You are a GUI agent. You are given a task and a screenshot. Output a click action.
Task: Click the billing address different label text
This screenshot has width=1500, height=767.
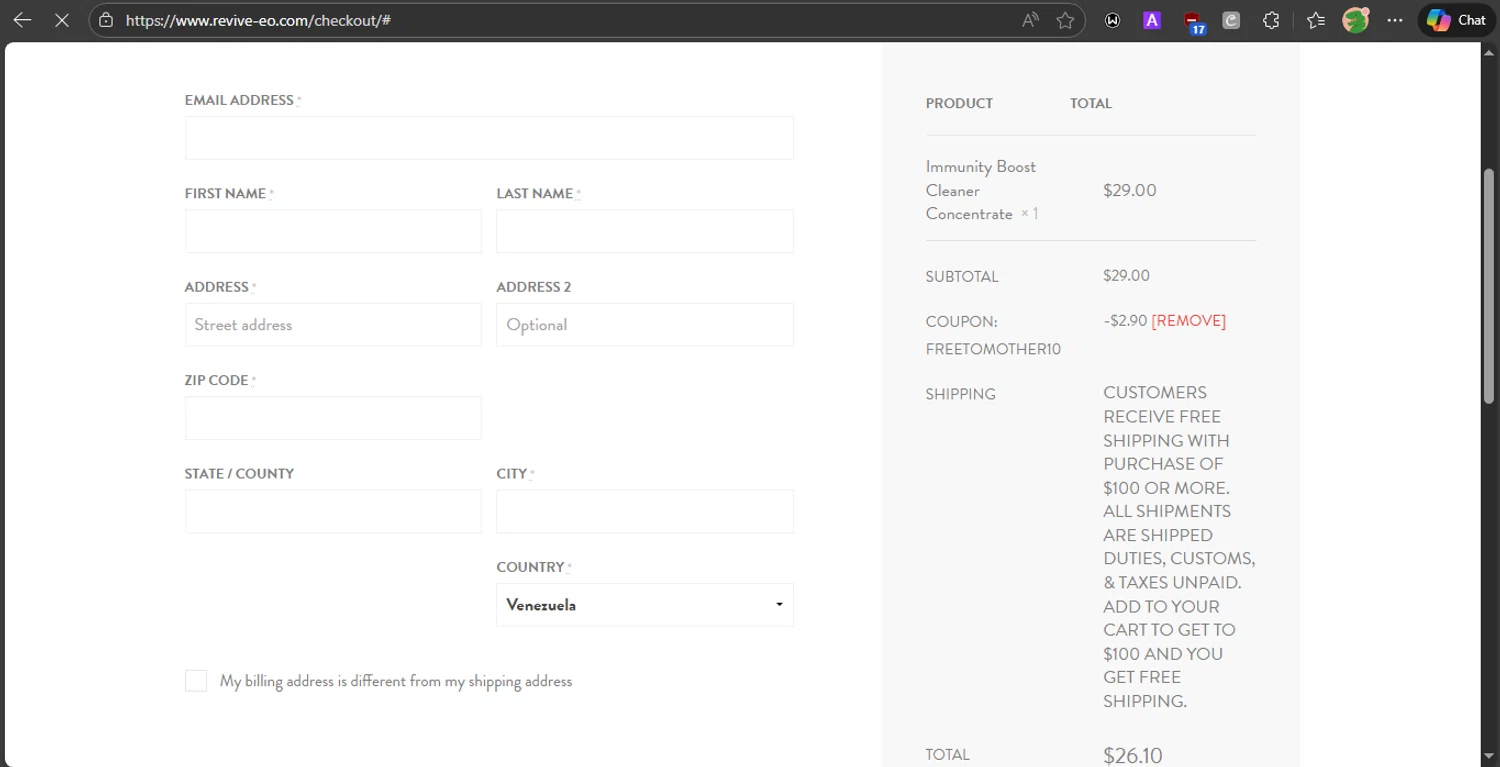coord(396,681)
